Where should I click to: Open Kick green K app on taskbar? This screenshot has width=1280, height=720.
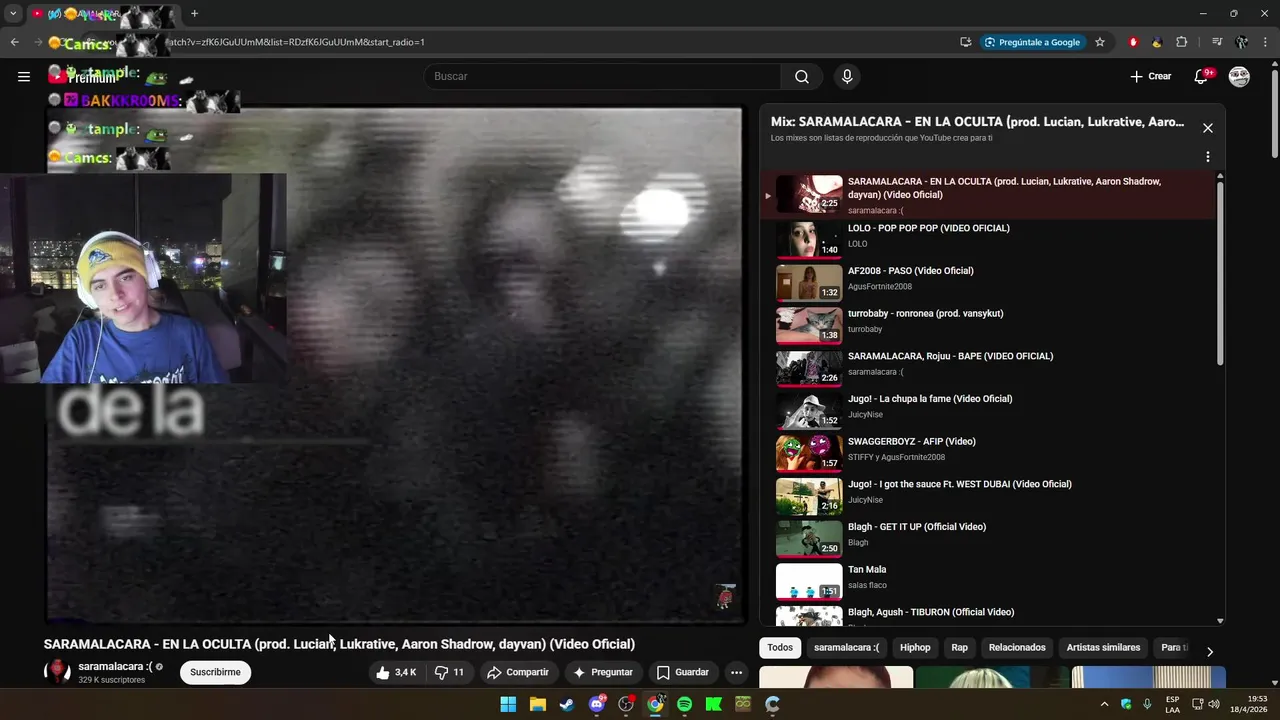pos(713,704)
